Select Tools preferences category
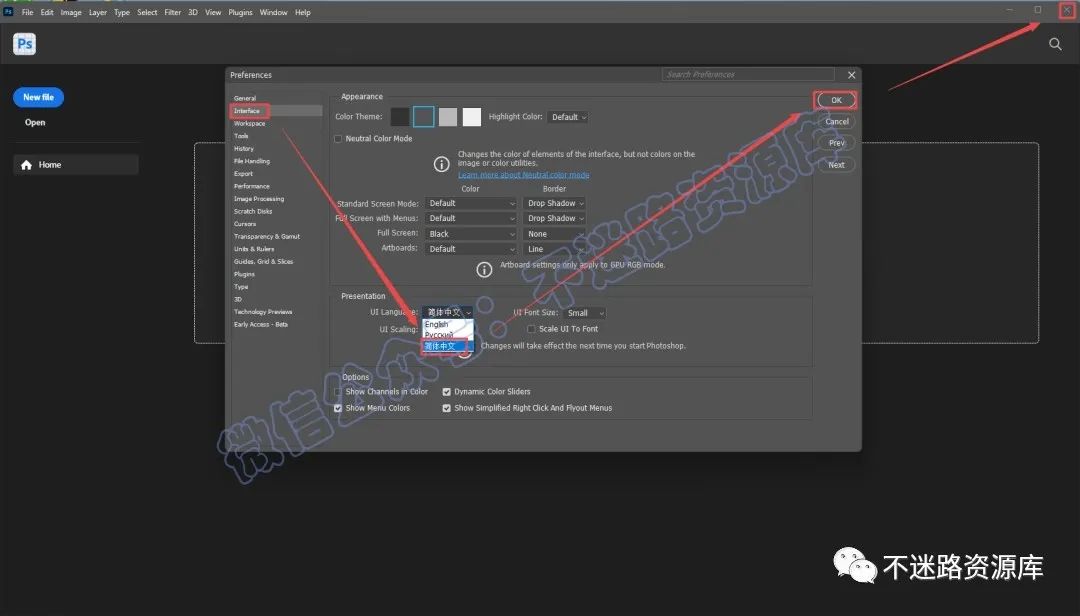 [x=241, y=136]
